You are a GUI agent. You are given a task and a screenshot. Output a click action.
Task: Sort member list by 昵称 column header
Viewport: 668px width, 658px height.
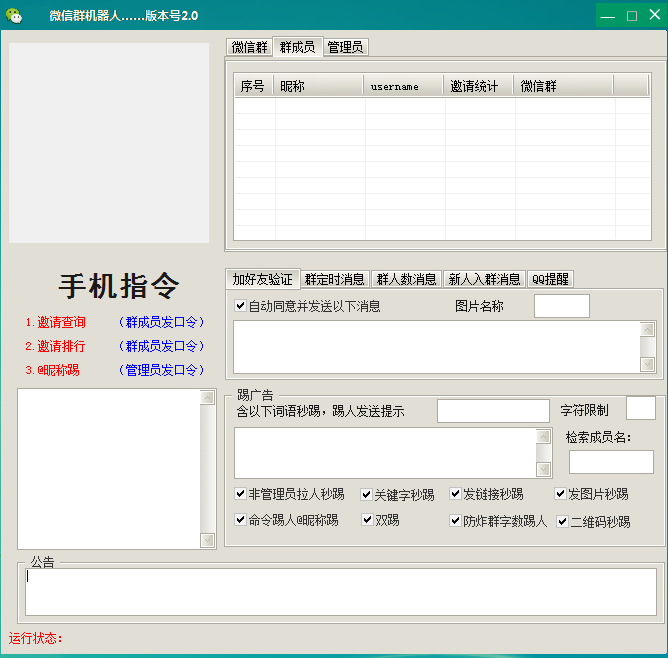[318, 86]
